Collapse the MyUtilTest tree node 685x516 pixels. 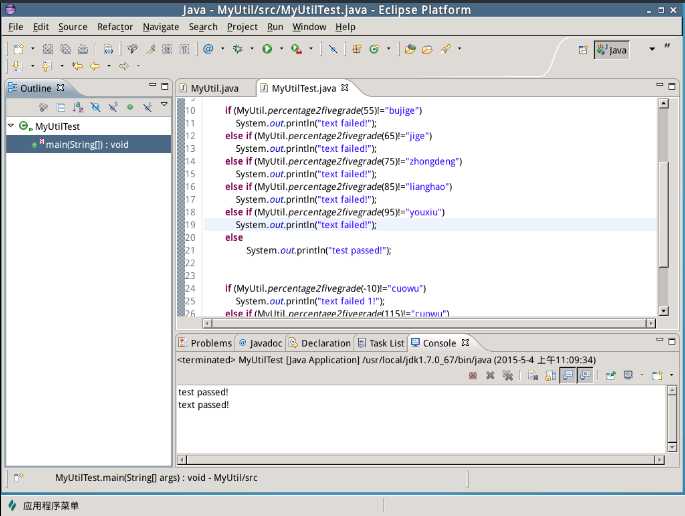coord(11,126)
